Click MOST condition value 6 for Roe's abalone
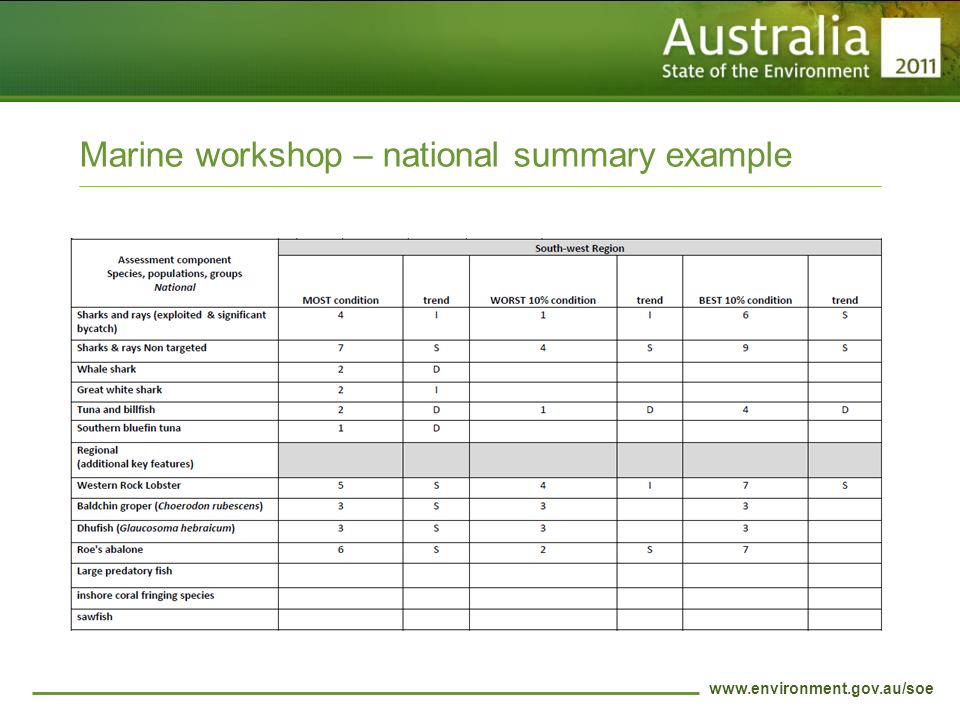The image size is (960, 720). 340,550
